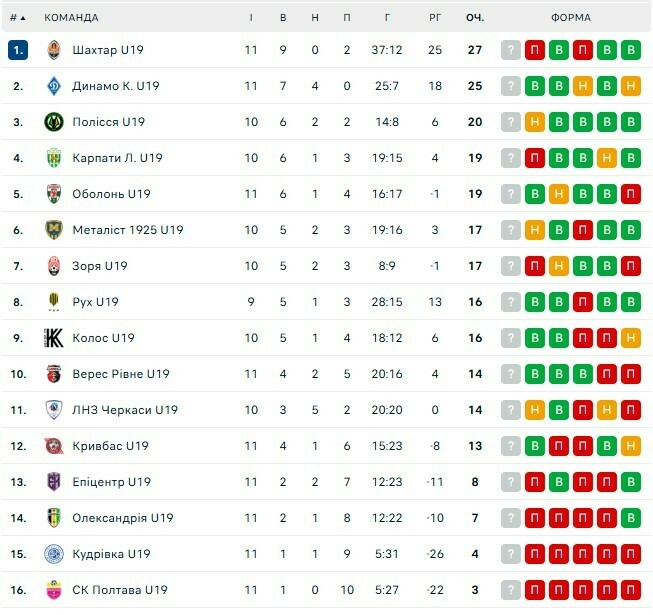
Task: Click the КОМАНДА column header
Action: [71, 17]
